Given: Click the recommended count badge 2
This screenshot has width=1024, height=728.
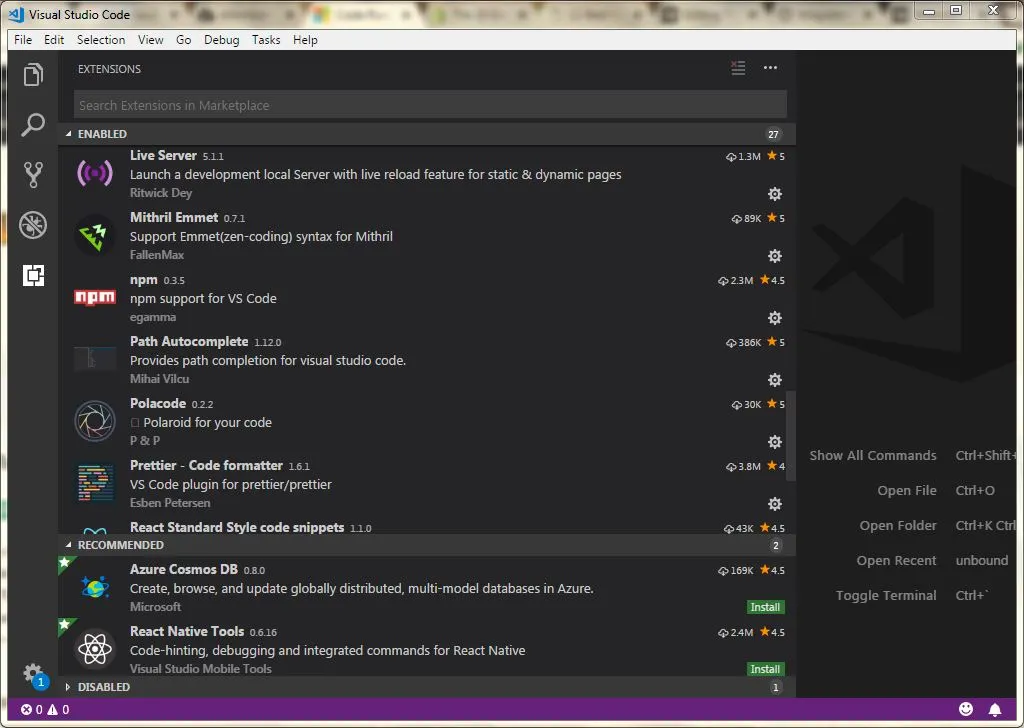Looking at the screenshot, I should [x=776, y=545].
